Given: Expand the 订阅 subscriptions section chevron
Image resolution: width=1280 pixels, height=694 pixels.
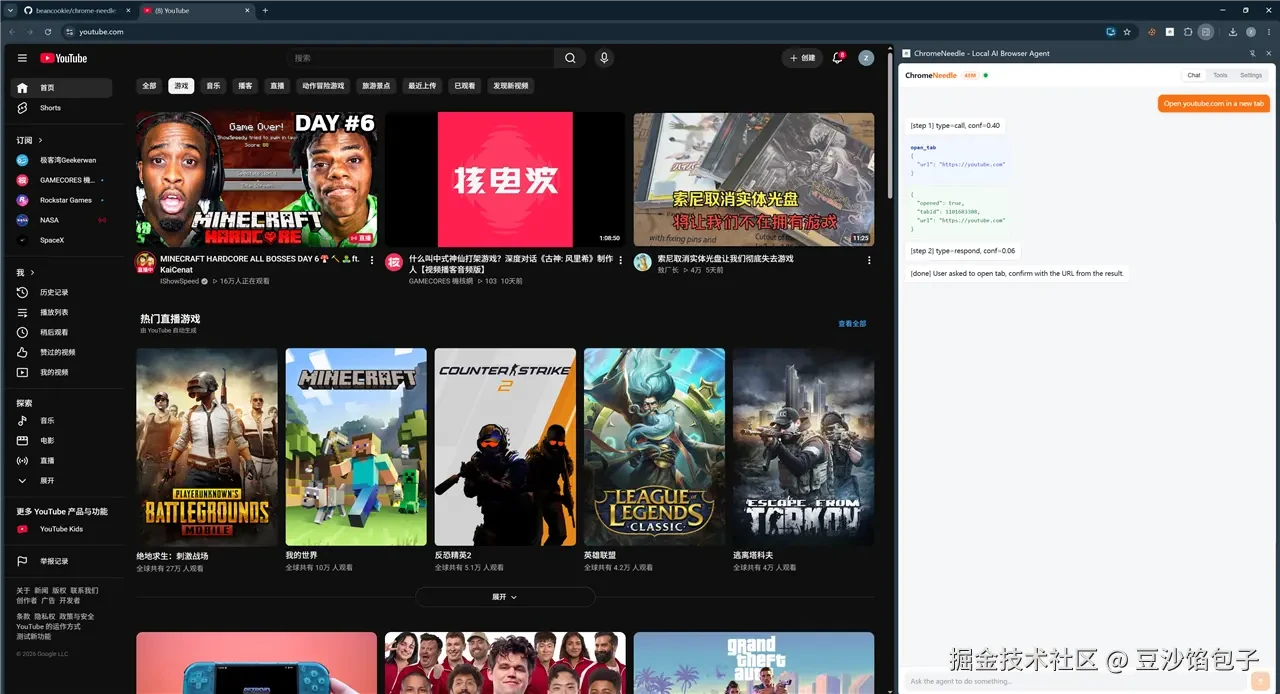Looking at the screenshot, I should click(x=40, y=140).
